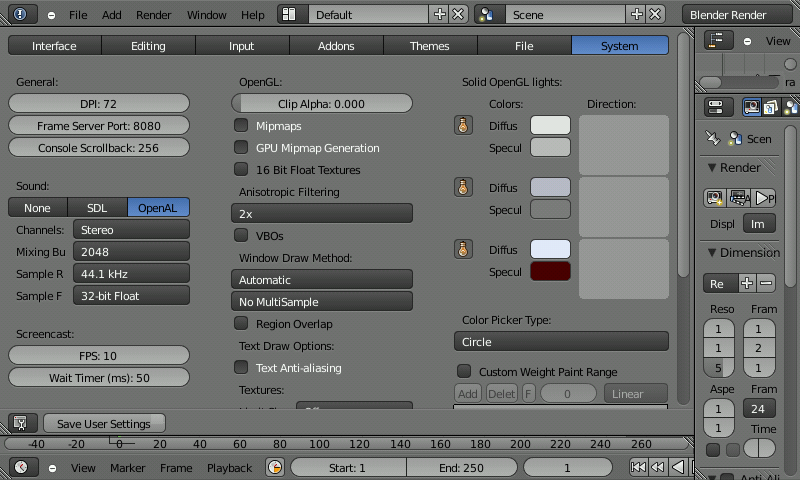Image resolution: width=800 pixels, height=480 pixels.
Task: Click the screen layout browse icon
Action: [x=289, y=15]
